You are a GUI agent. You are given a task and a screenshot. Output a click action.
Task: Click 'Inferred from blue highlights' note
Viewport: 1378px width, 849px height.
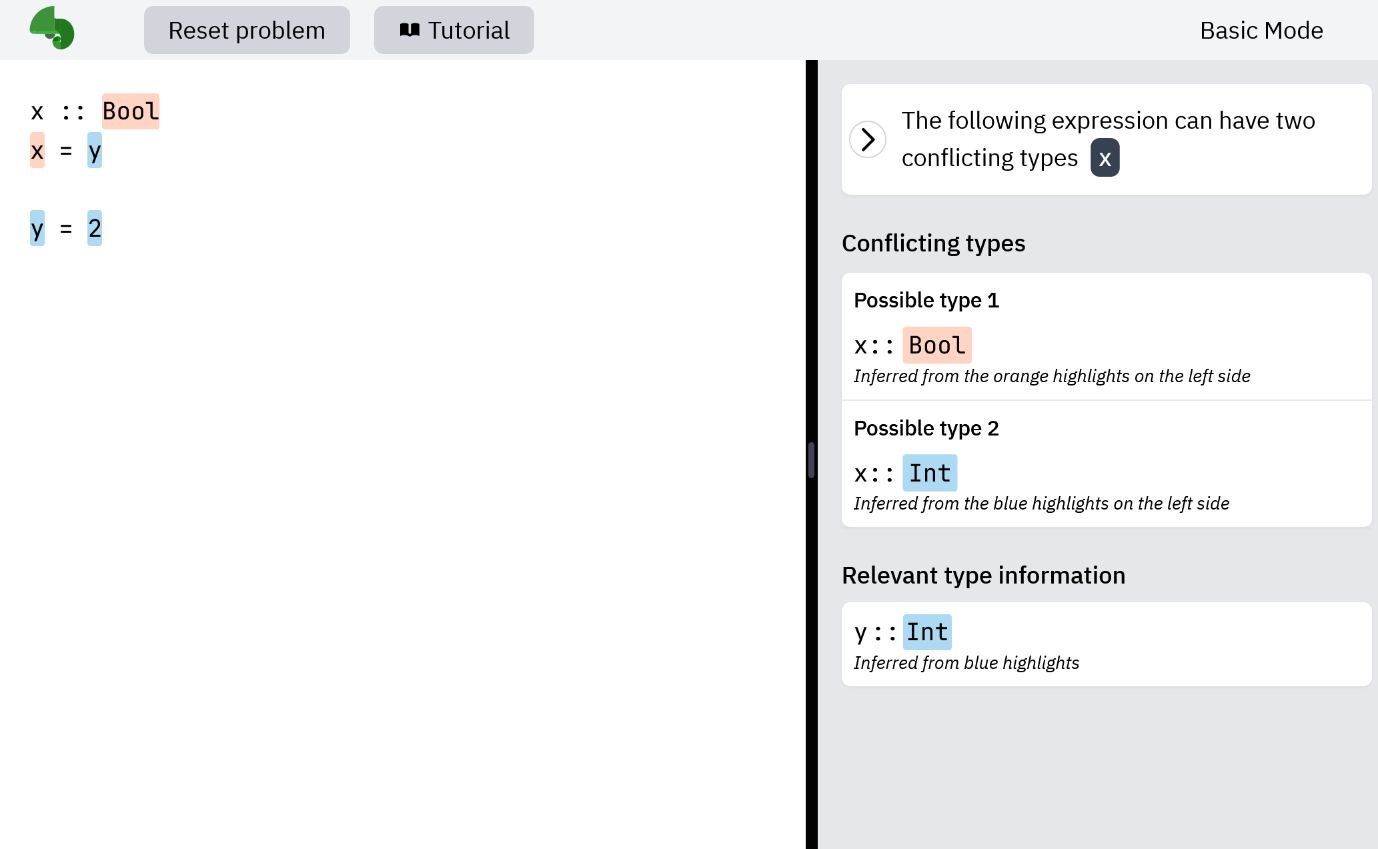tap(967, 662)
